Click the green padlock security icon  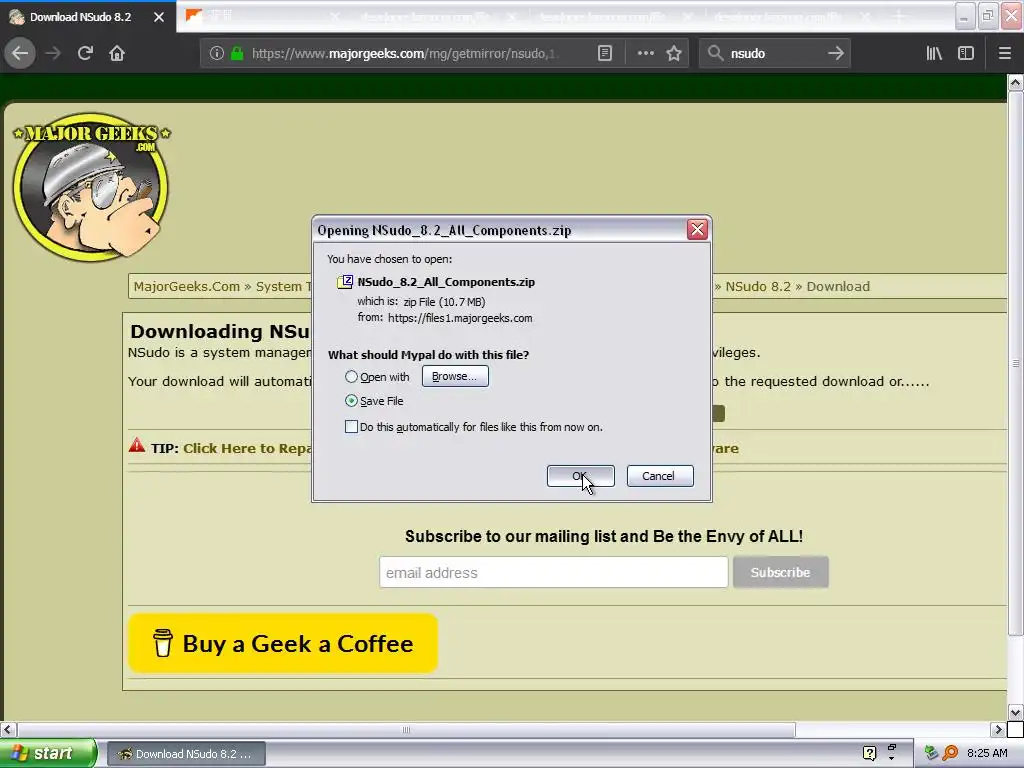click(238, 54)
